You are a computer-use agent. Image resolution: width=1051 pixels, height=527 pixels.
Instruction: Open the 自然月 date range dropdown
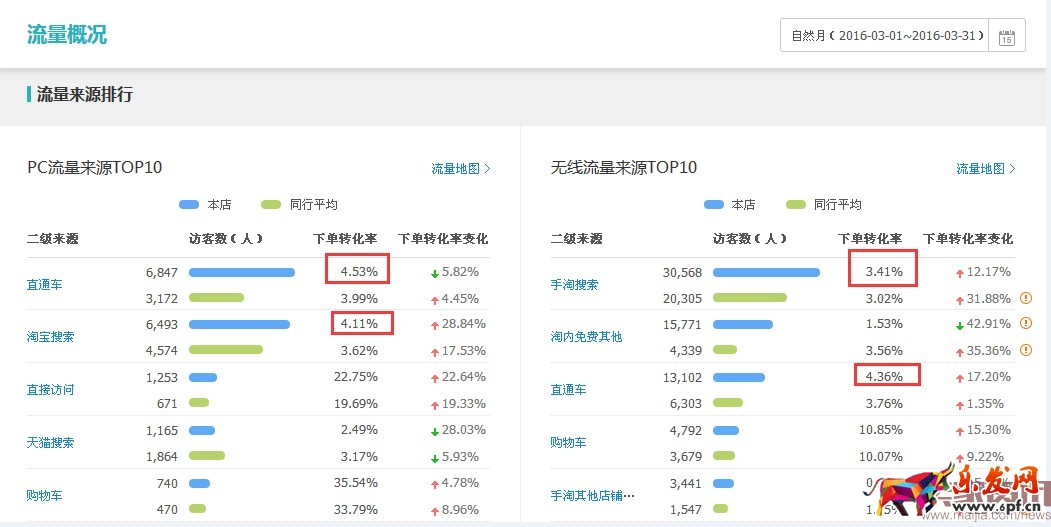885,36
